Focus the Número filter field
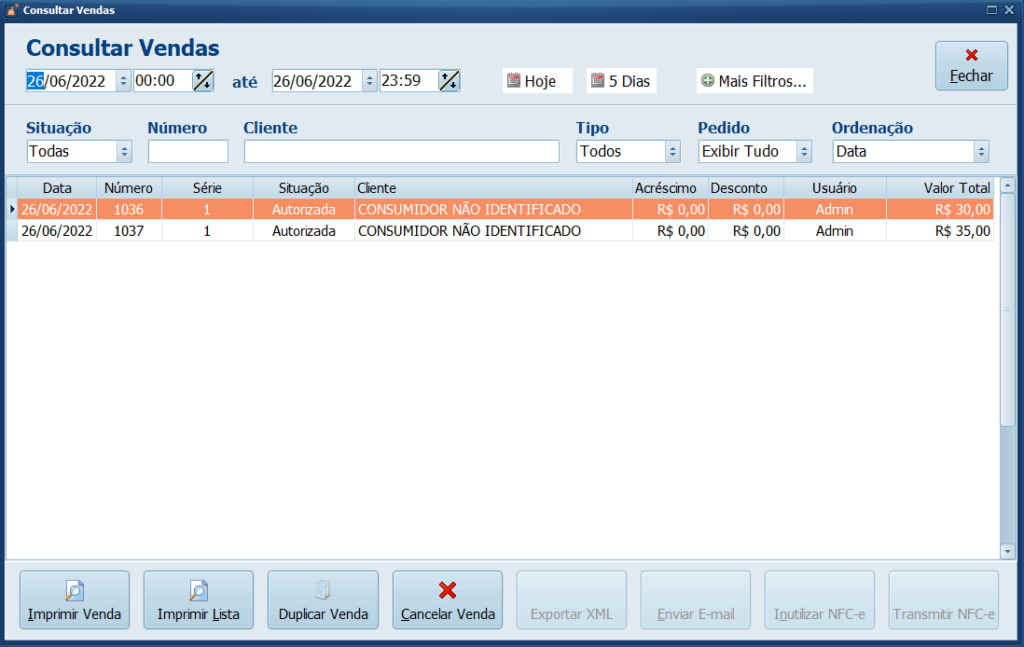Viewport: 1024px width, 647px height. point(188,152)
